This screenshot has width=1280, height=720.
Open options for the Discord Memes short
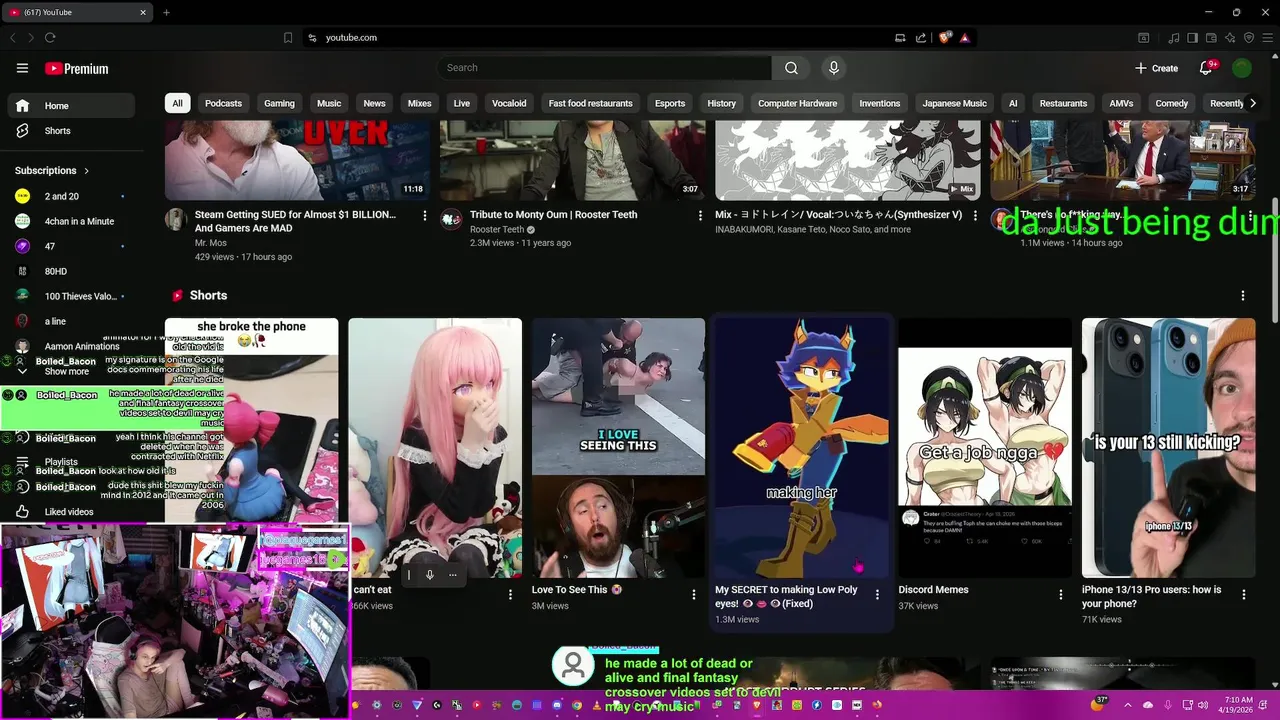1061,594
